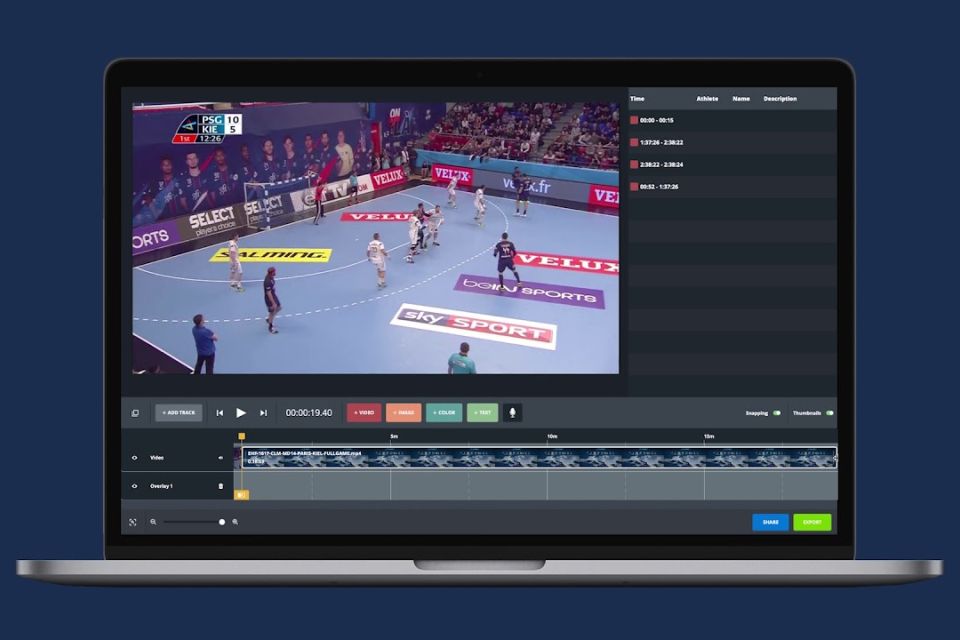Click the 5m mark on timeline ruler
Viewport: 960px width, 640px height.
[394, 437]
